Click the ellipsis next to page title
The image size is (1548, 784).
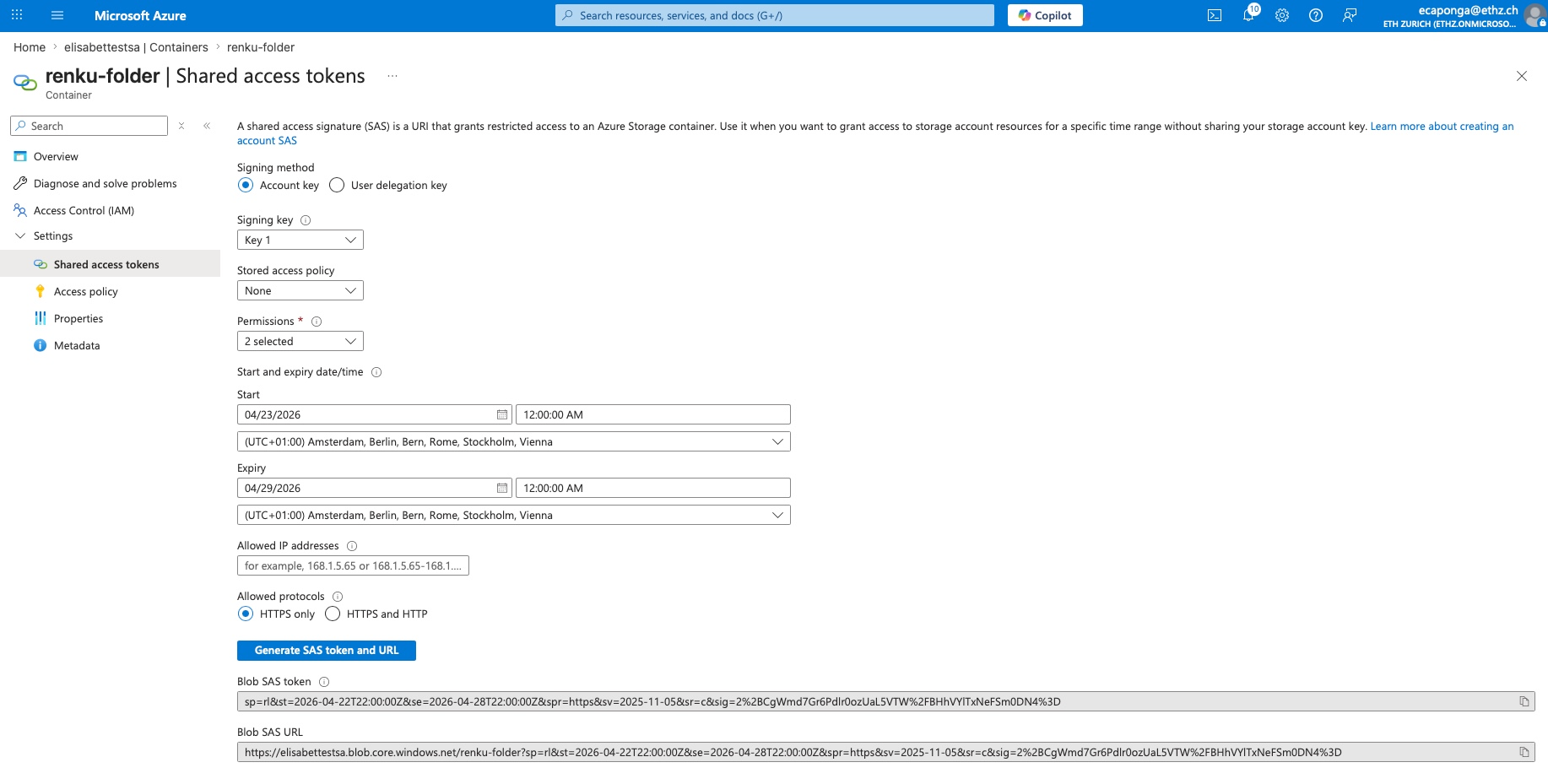coord(392,76)
